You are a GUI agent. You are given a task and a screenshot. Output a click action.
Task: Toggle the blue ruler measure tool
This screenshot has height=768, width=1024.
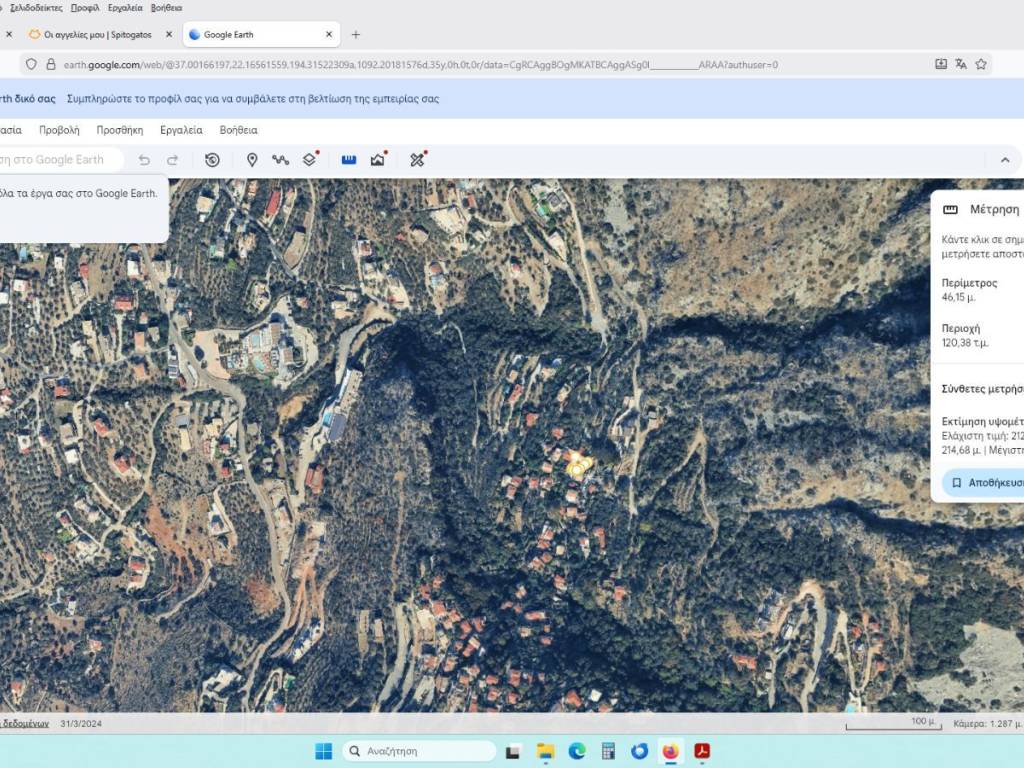coord(349,160)
